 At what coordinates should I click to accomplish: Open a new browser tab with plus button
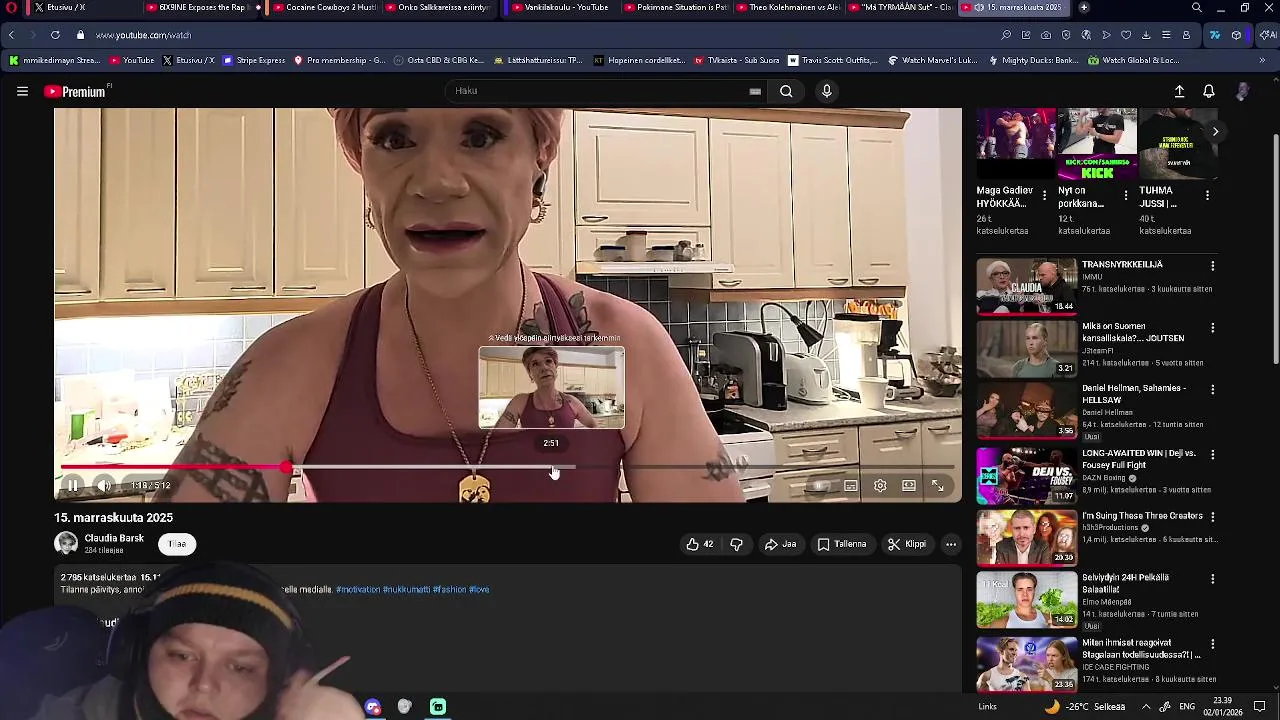[x=1083, y=7]
